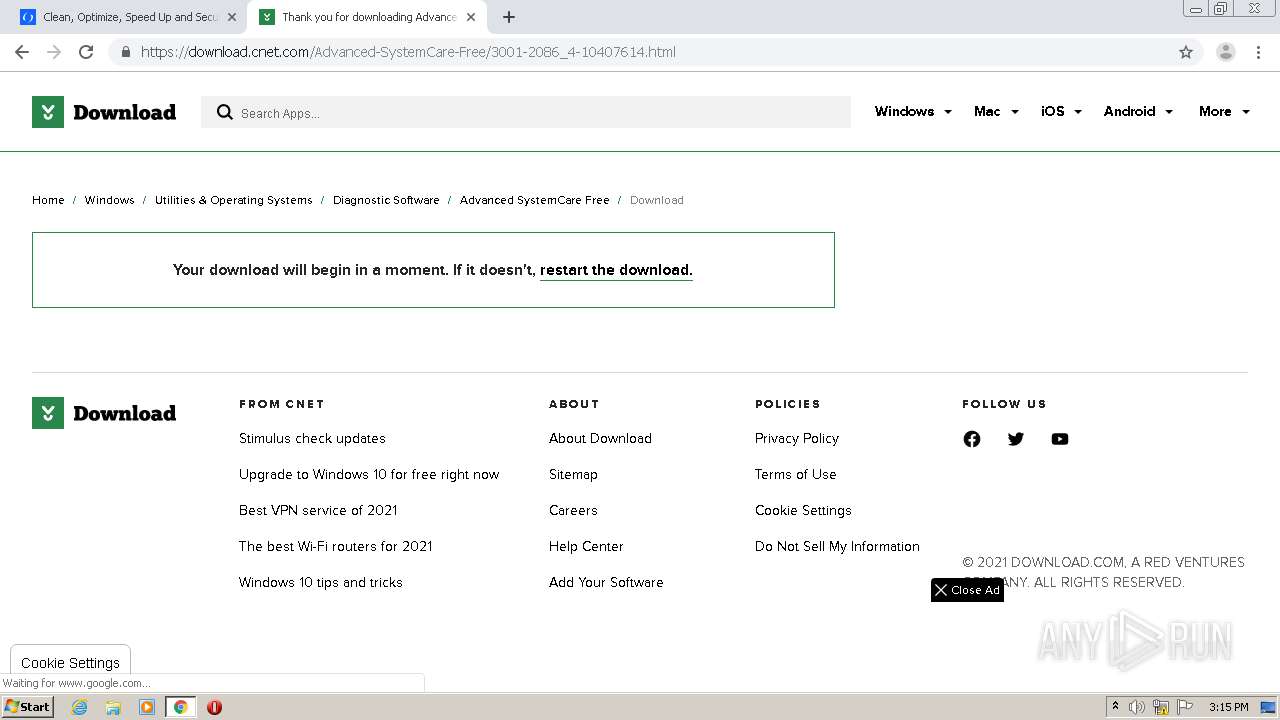The width and height of the screenshot is (1280, 720).
Task: Open About Download page
Action: 600,438
